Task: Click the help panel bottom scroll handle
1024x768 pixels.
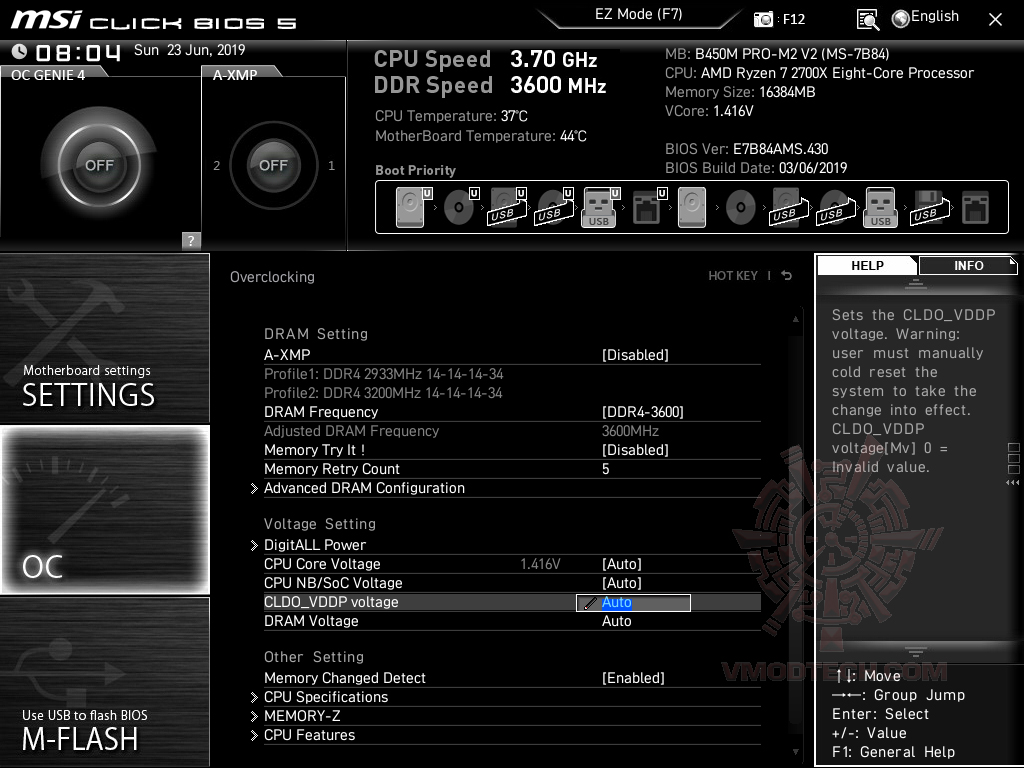Action: (x=916, y=652)
